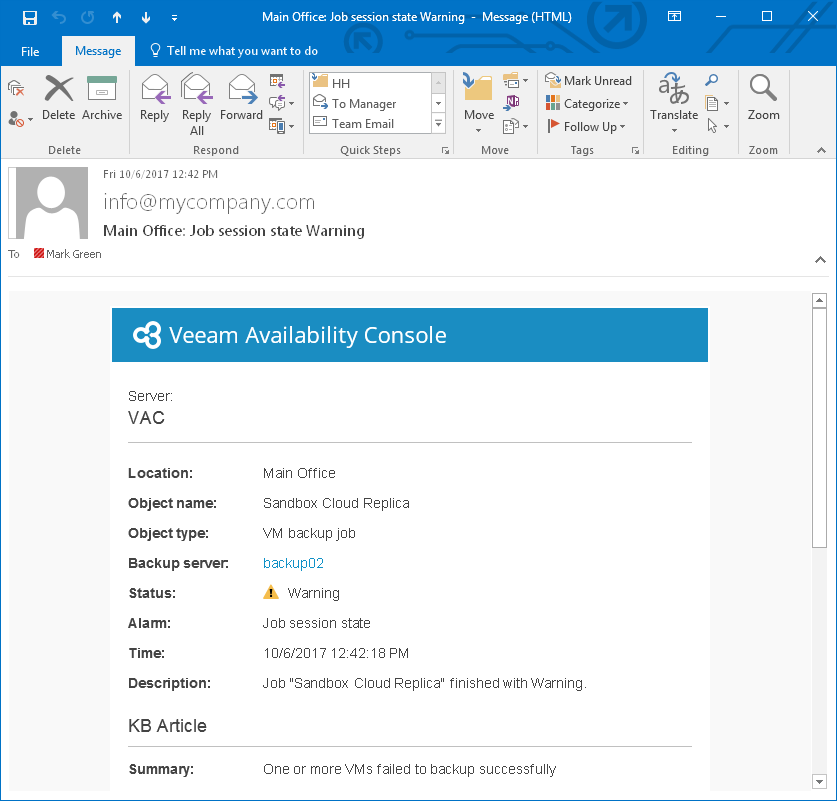Open the Follow Up flag dropdown
Screen dimensions: 837x801
[x=588, y=127]
